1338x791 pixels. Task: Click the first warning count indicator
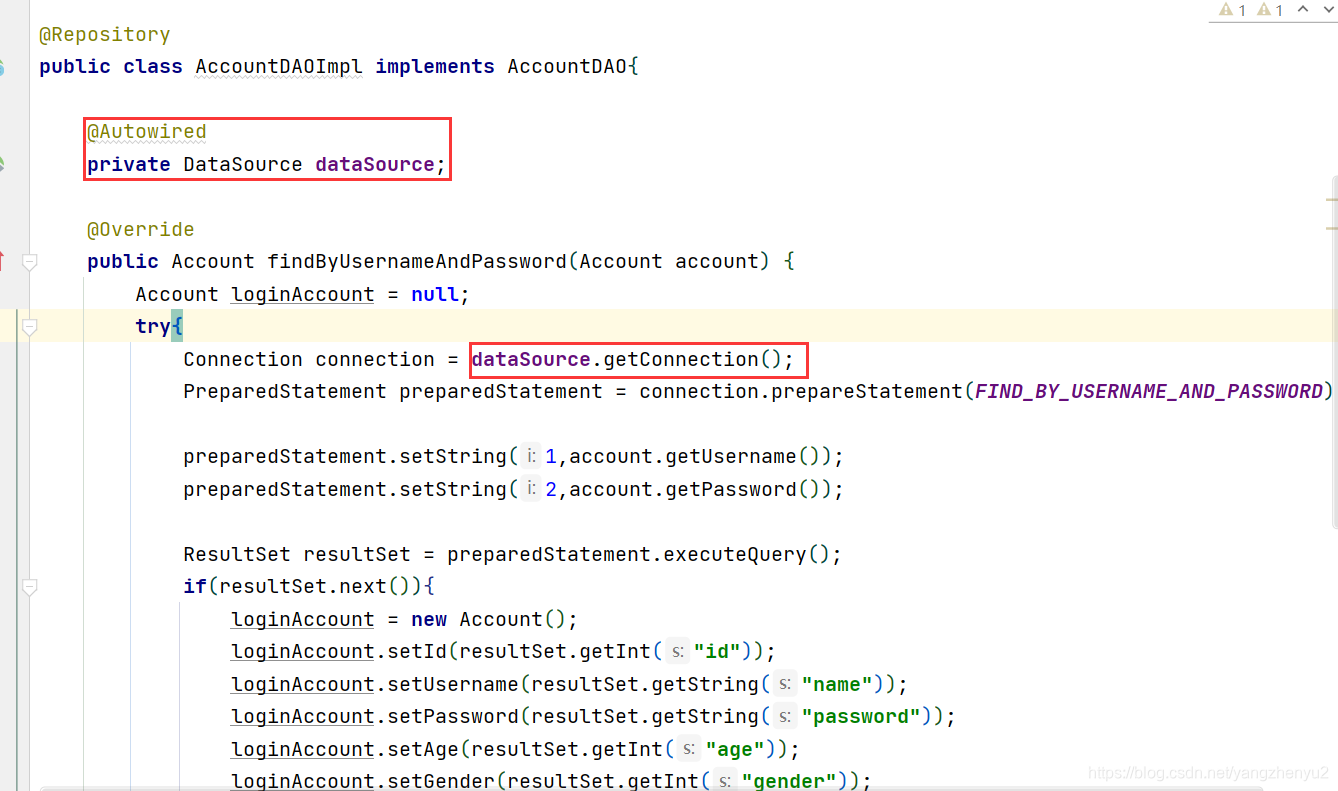coord(1232,10)
